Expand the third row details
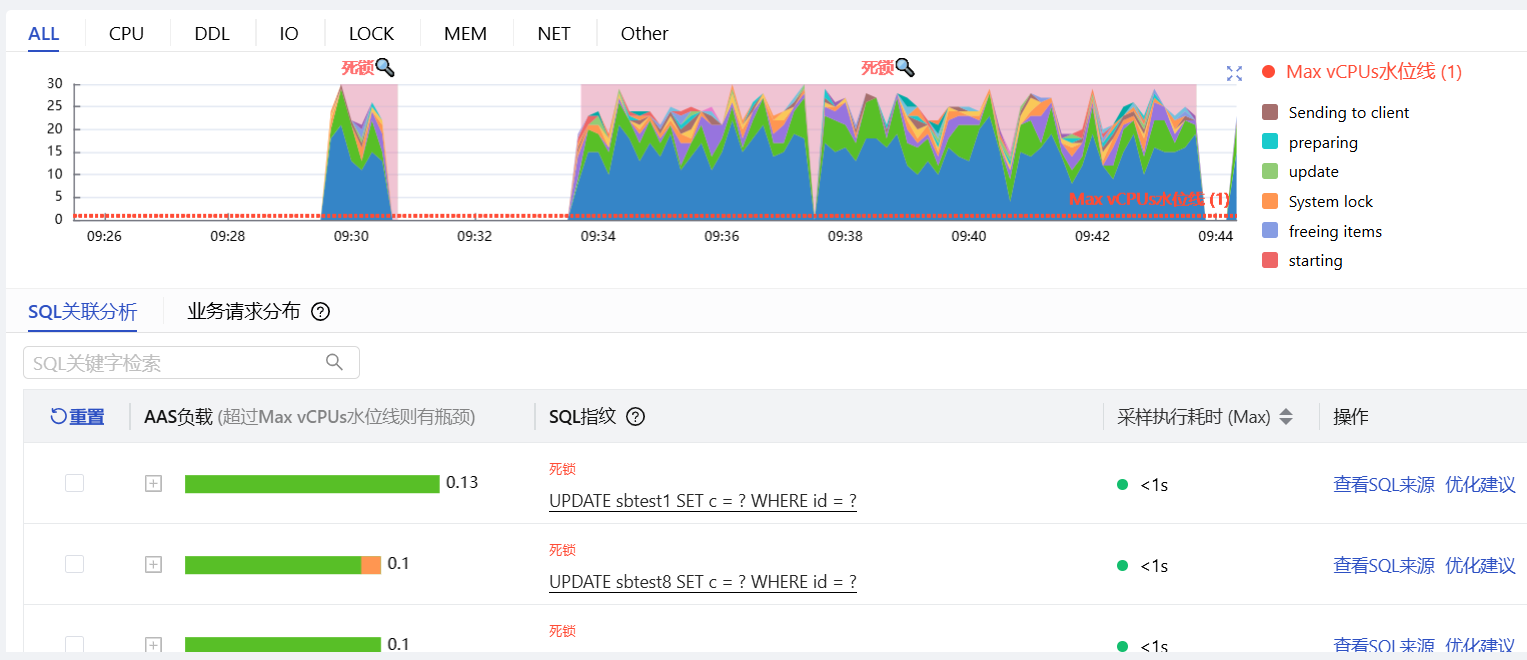This screenshot has width=1527, height=660. pyautogui.click(x=153, y=645)
